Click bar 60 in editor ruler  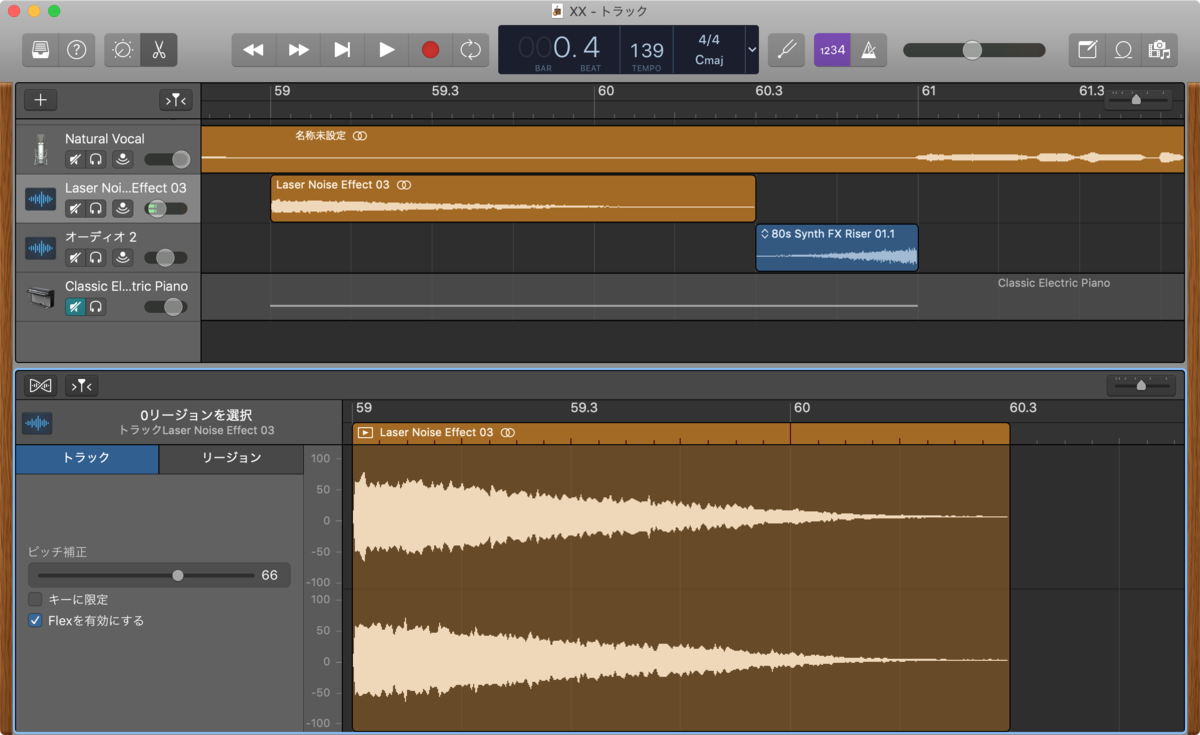(x=801, y=408)
